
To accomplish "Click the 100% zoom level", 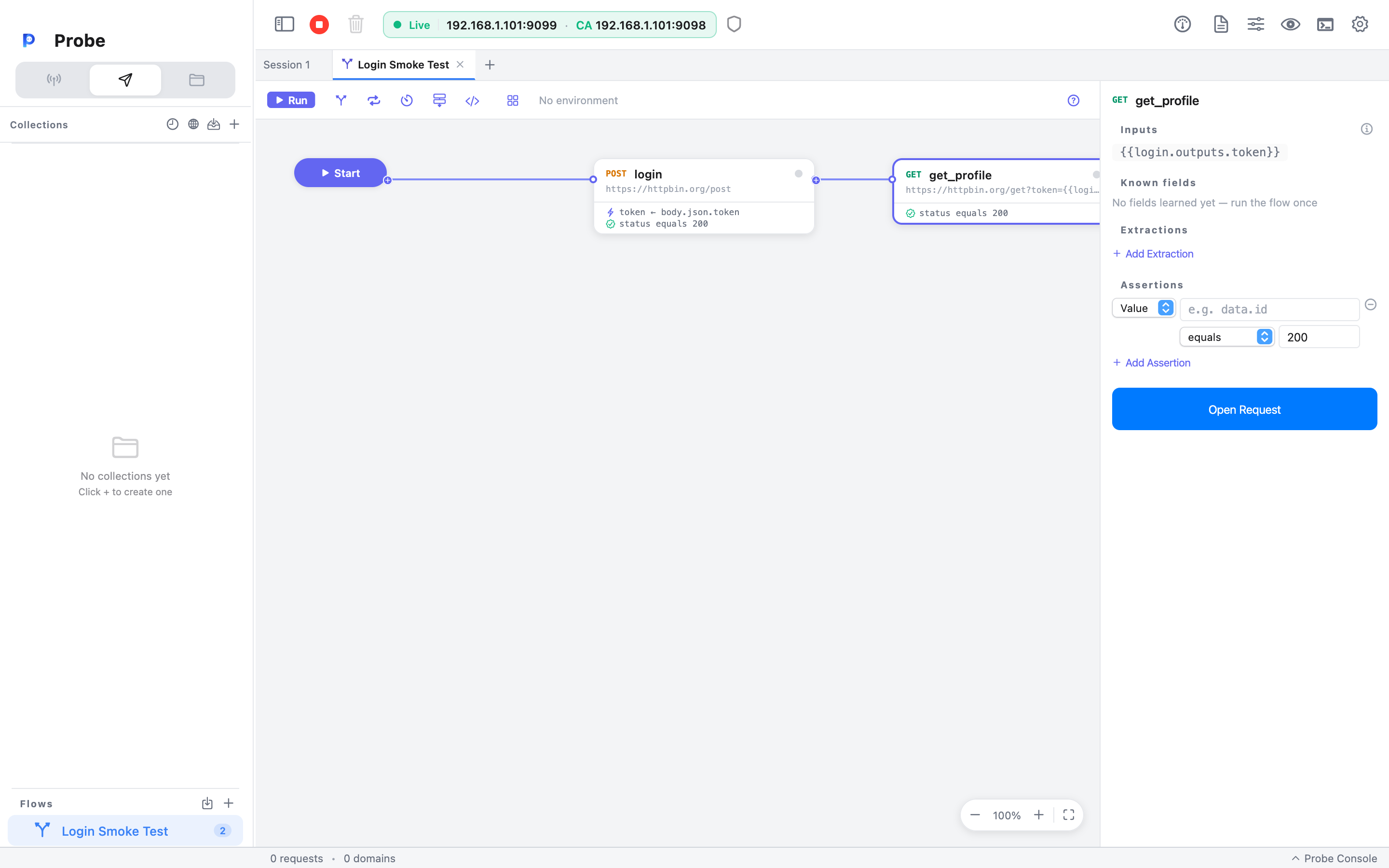I will (x=1007, y=815).
